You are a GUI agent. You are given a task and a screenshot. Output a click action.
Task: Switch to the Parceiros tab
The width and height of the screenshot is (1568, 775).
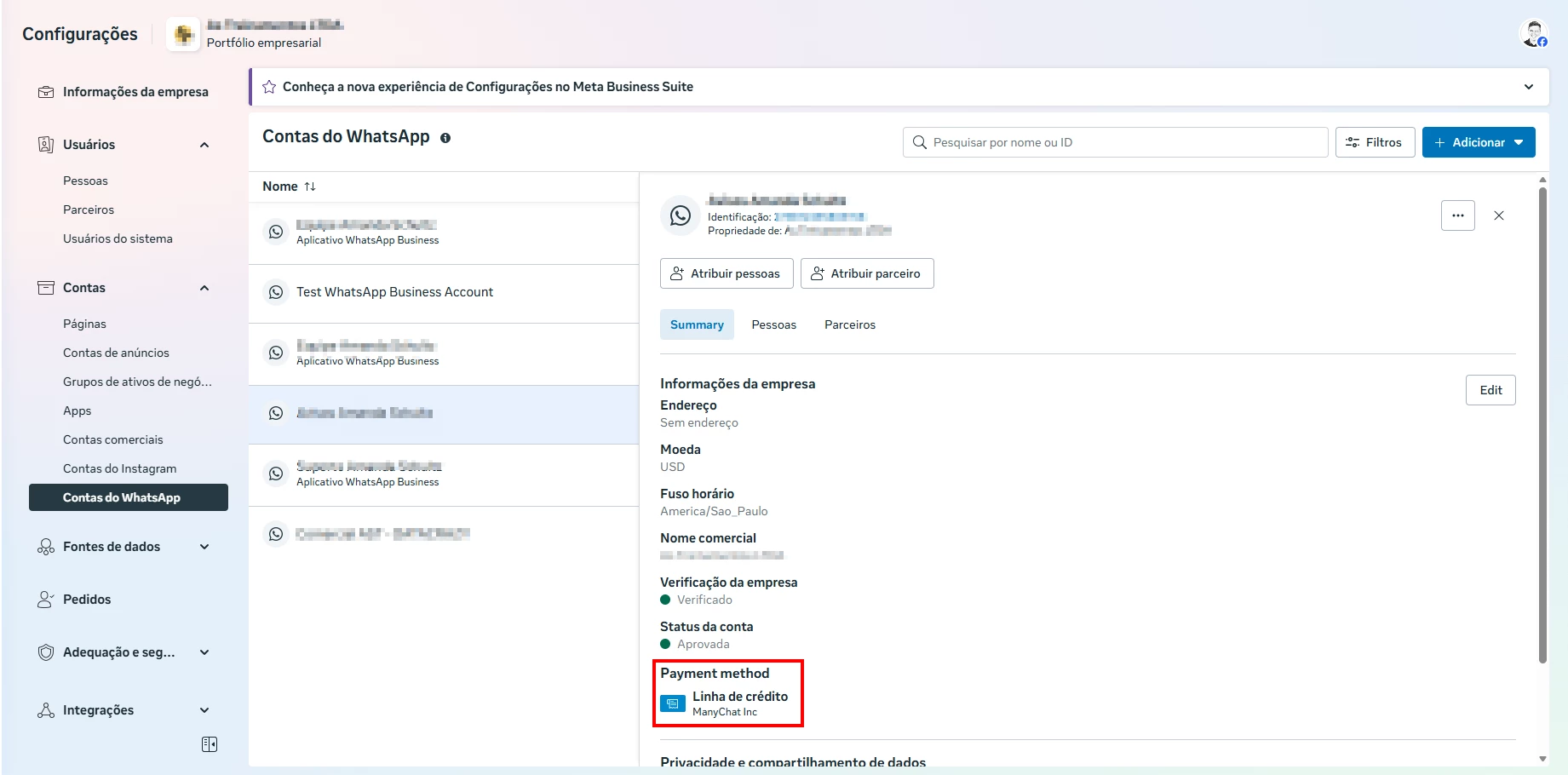pos(850,324)
